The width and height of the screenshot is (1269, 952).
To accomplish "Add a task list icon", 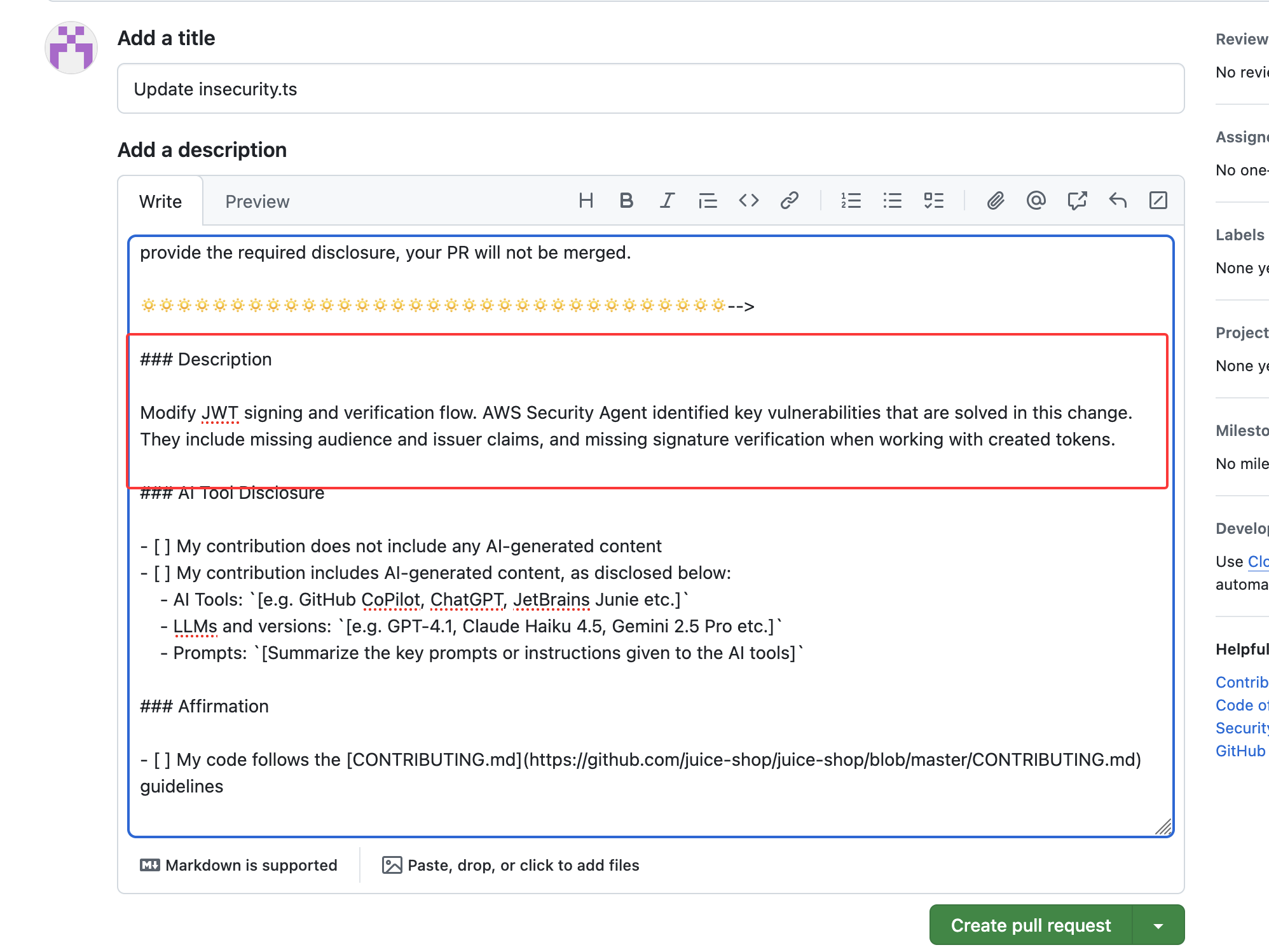I will [x=933, y=201].
